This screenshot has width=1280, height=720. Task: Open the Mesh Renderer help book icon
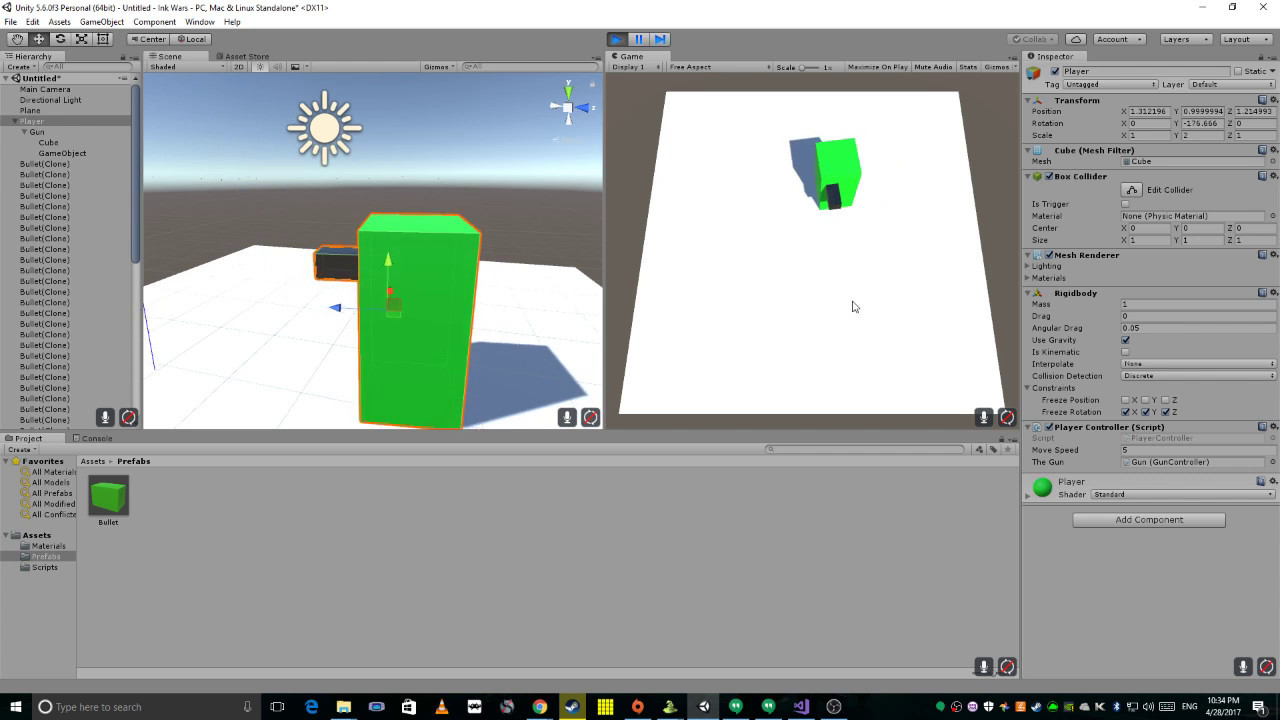point(1262,255)
